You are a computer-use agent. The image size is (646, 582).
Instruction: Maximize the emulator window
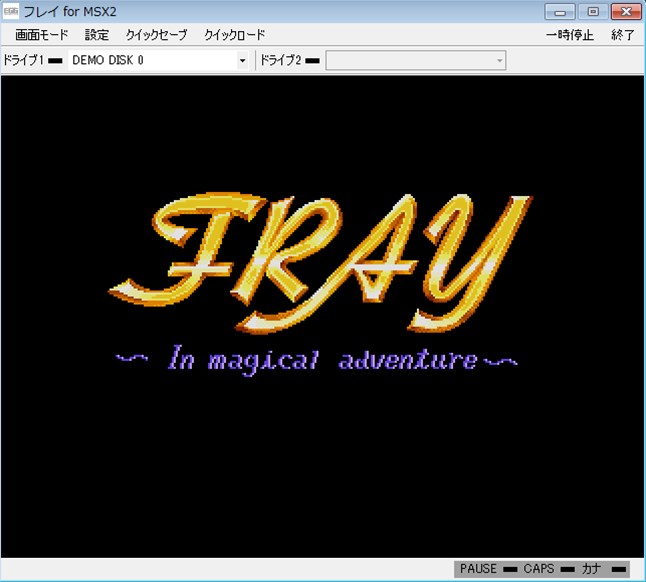(593, 12)
